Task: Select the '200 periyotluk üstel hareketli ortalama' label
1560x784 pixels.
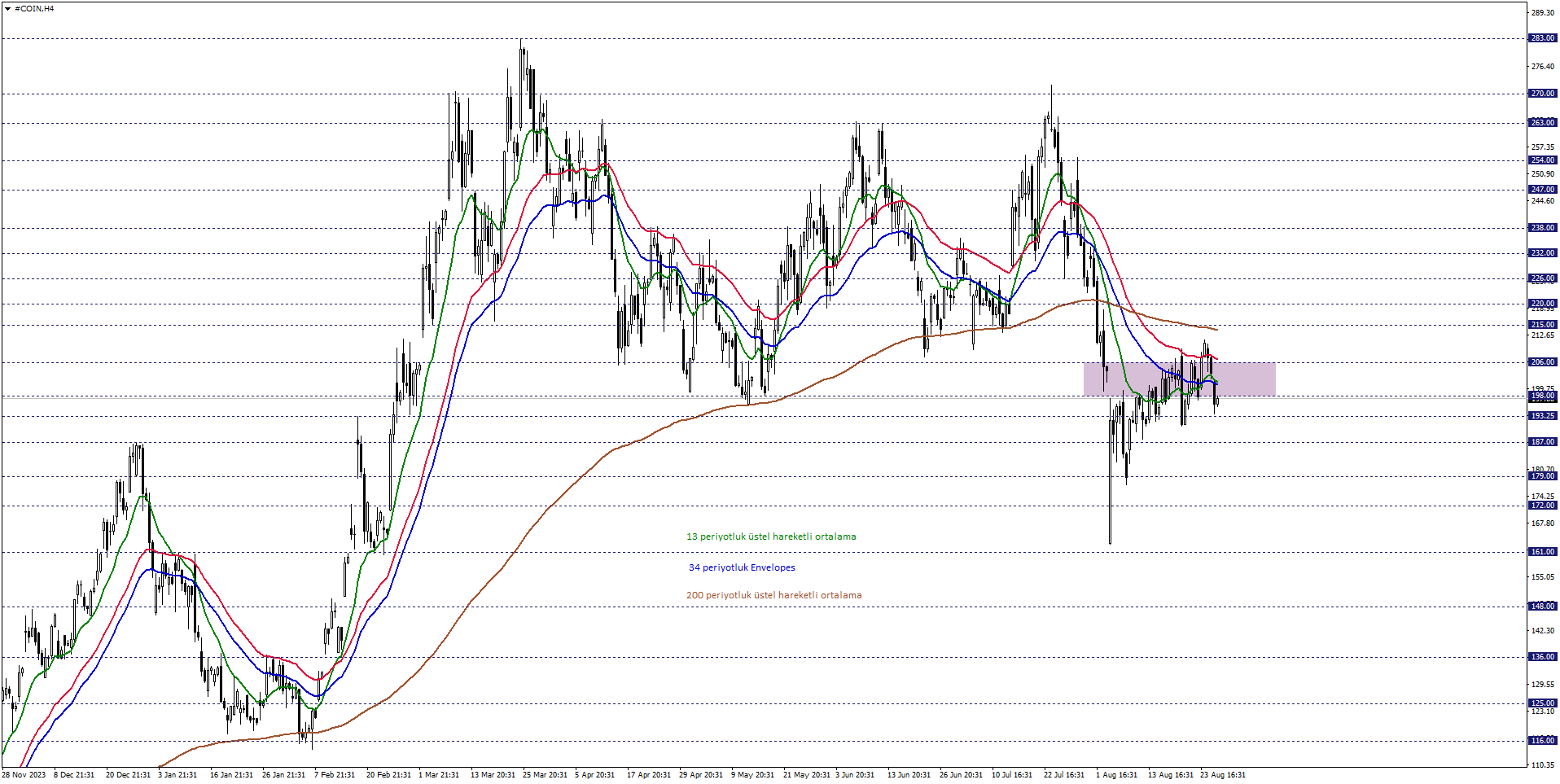Action: [x=773, y=595]
